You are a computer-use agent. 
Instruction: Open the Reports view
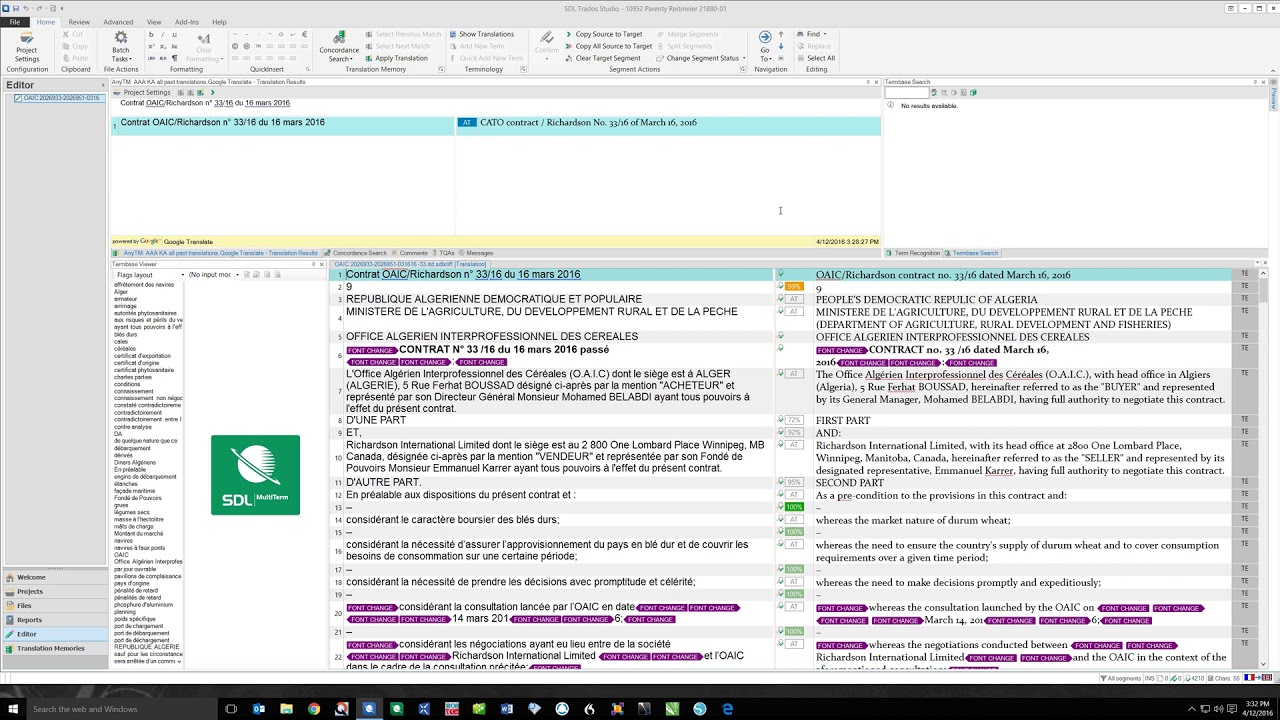(x=55, y=620)
